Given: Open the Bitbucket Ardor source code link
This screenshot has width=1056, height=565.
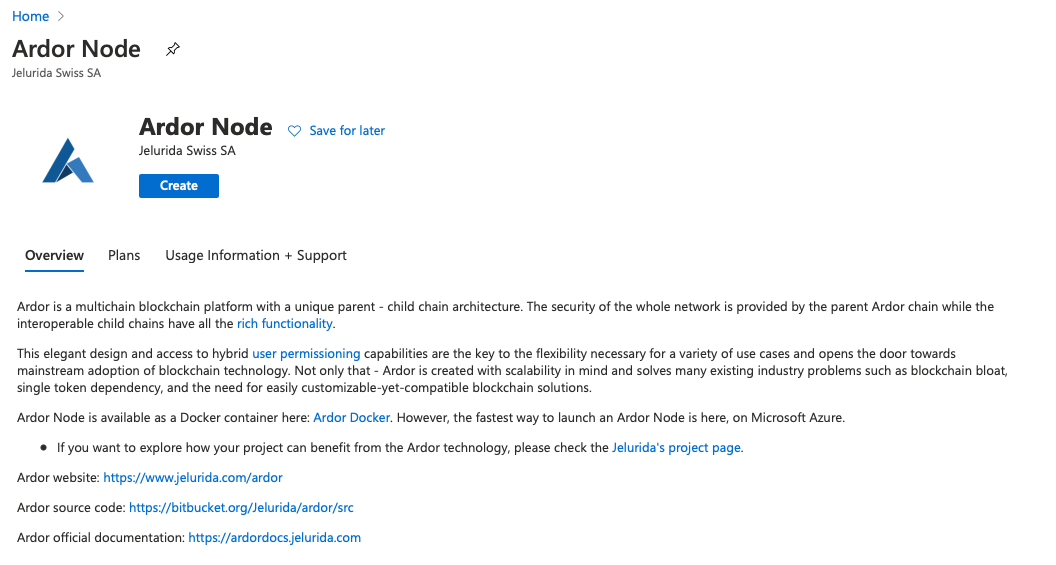Looking at the screenshot, I should click(x=241, y=508).
